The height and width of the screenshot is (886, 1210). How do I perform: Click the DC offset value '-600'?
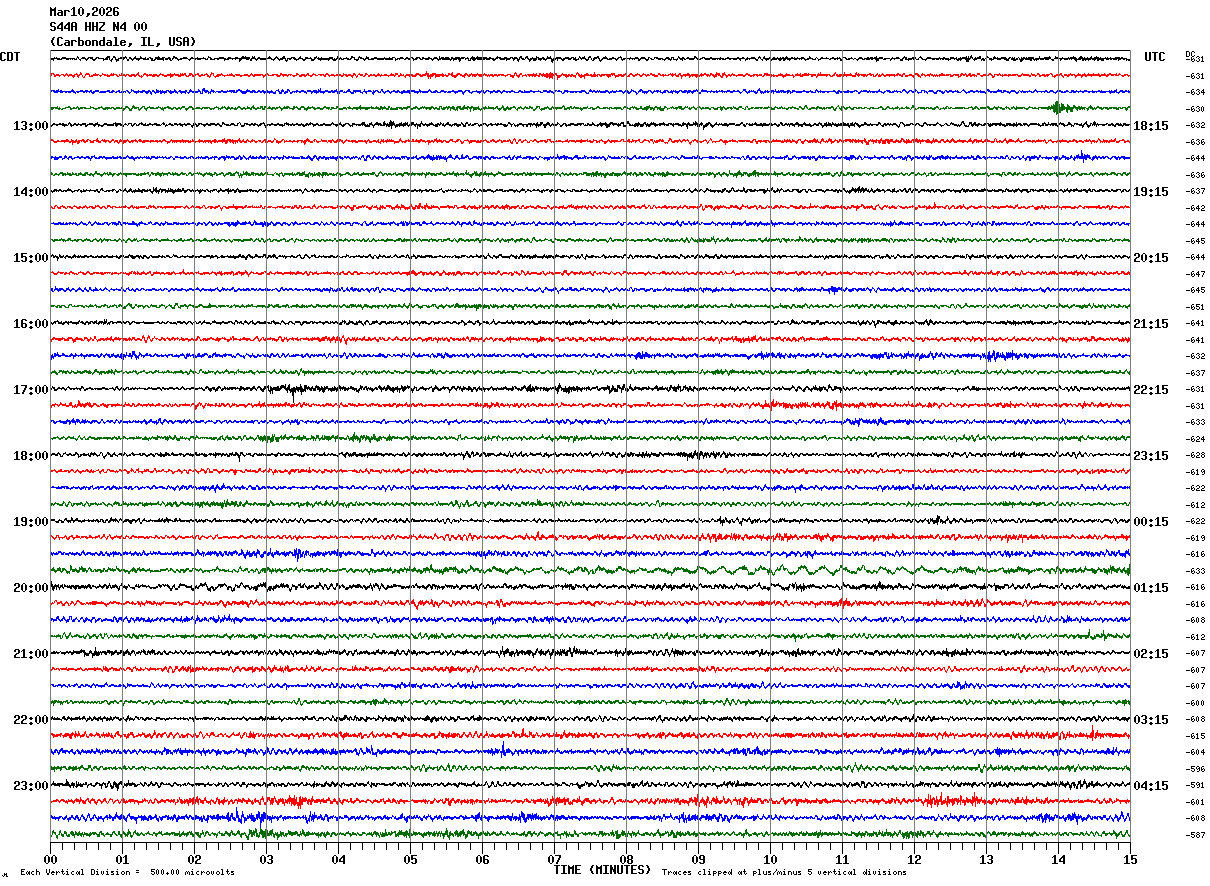(x=1195, y=703)
